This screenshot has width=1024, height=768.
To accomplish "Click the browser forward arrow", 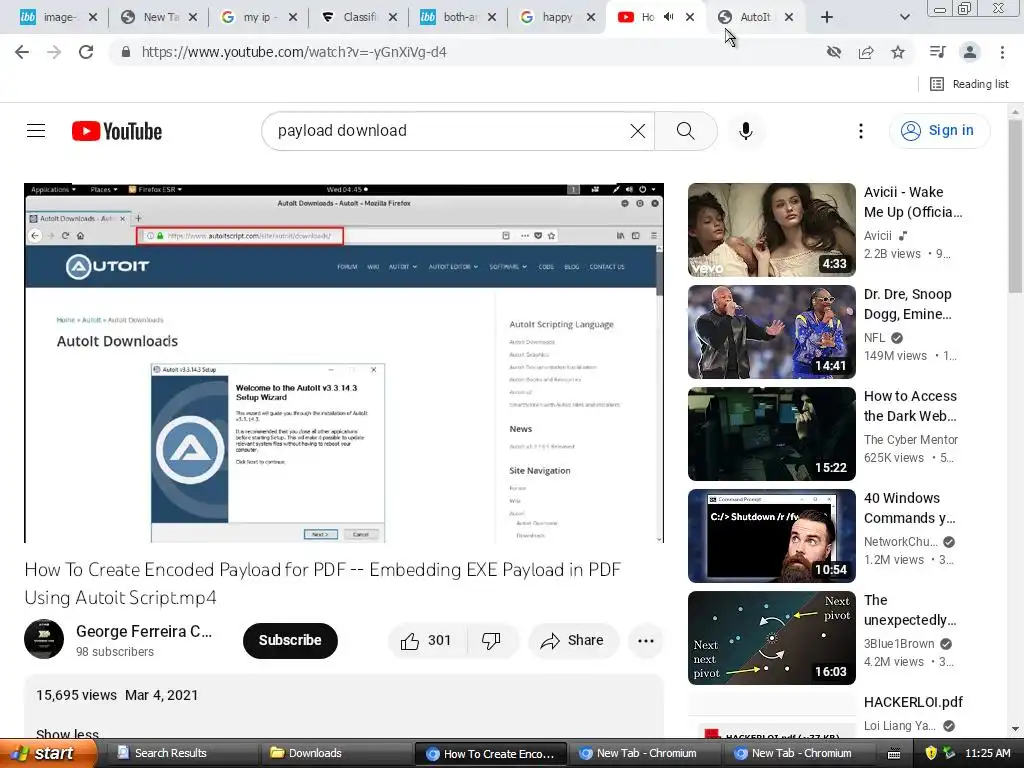I will 54,52.
